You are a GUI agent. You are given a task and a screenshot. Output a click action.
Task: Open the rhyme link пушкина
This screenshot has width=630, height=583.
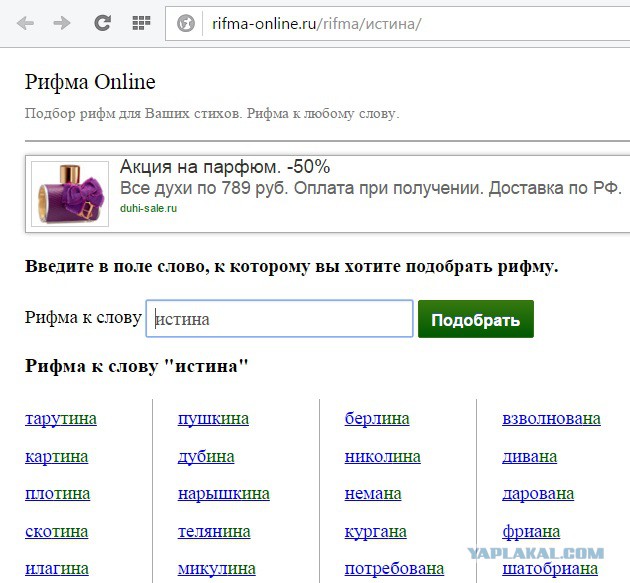(x=213, y=419)
